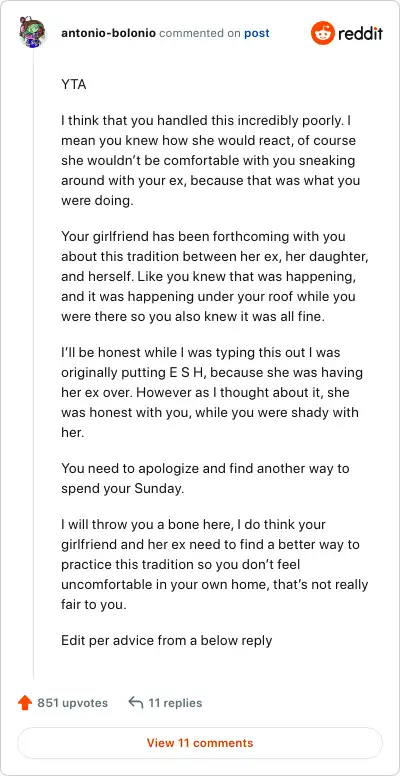
Task: Click the reply arrow icon
Action: (x=136, y=702)
